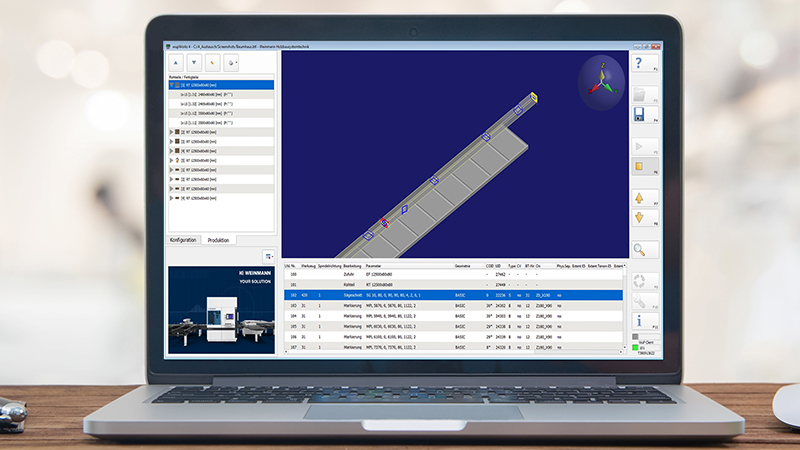Click the Weinmann Your Solution banner
The width and height of the screenshot is (800, 450).
(x=220, y=310)
